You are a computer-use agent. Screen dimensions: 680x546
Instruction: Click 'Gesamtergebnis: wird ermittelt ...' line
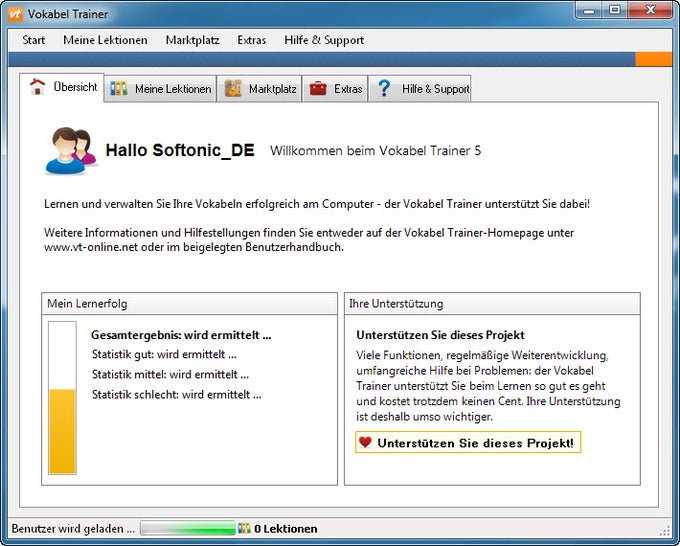coord(181,335)
